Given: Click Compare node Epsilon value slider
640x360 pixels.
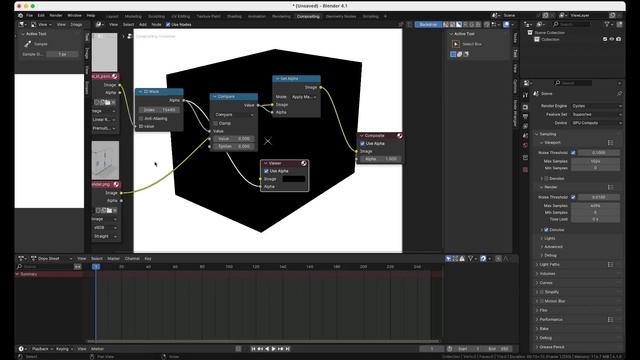Looking at the screenshot, I should (x=233, y=147).
